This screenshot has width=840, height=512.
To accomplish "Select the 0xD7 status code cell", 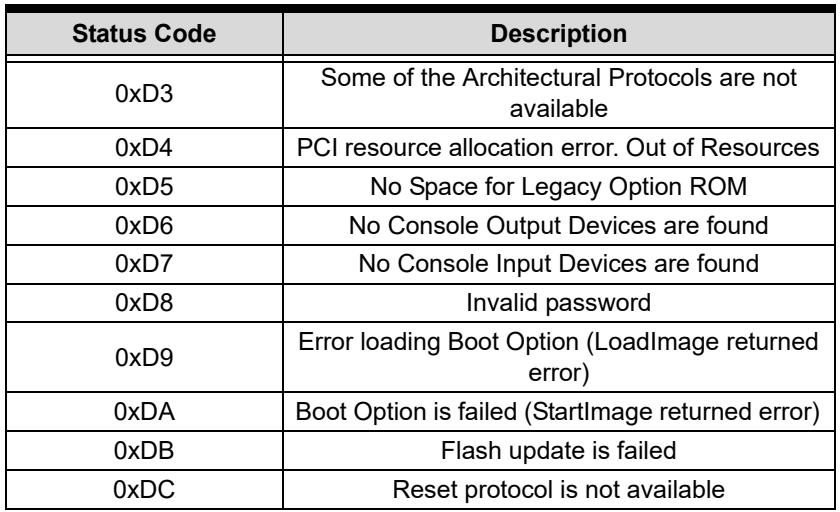I will (144, 264).
